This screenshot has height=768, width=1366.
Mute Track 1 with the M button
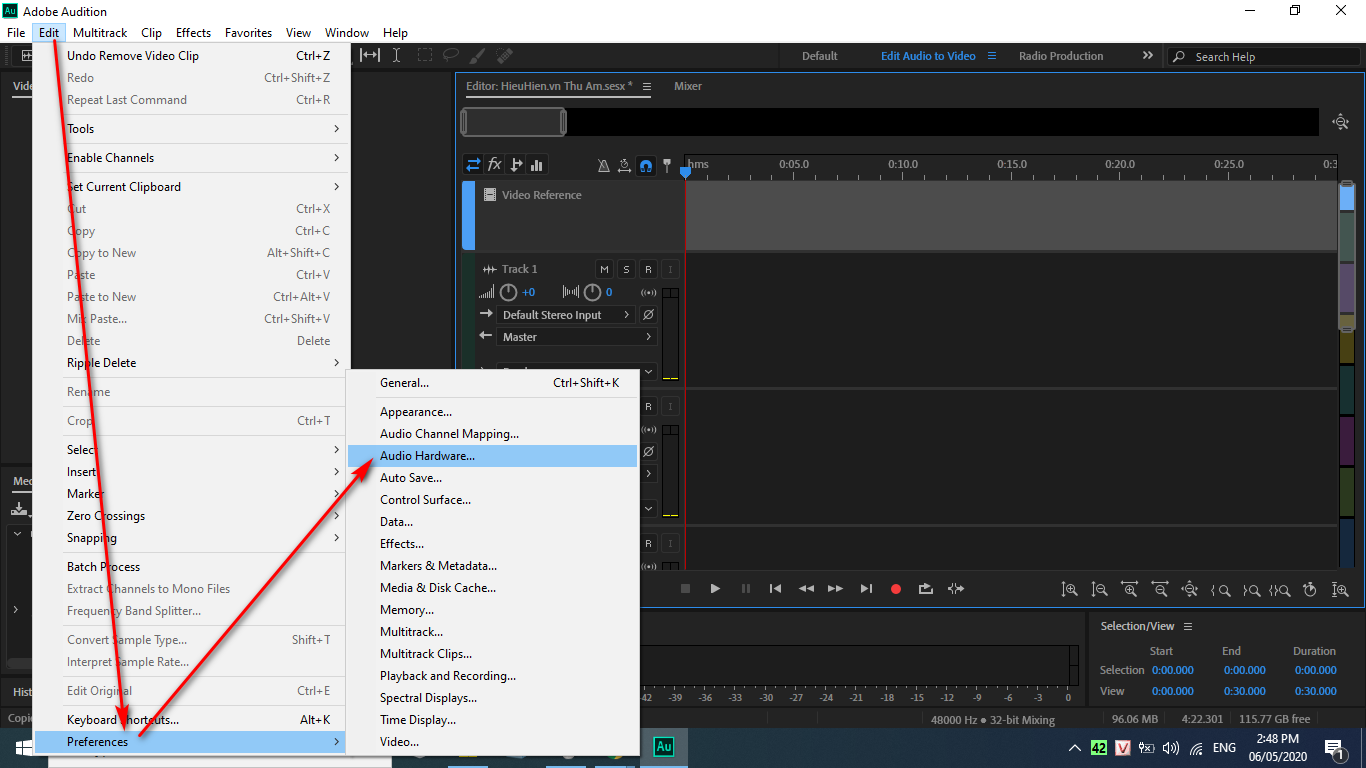[604, 268]
